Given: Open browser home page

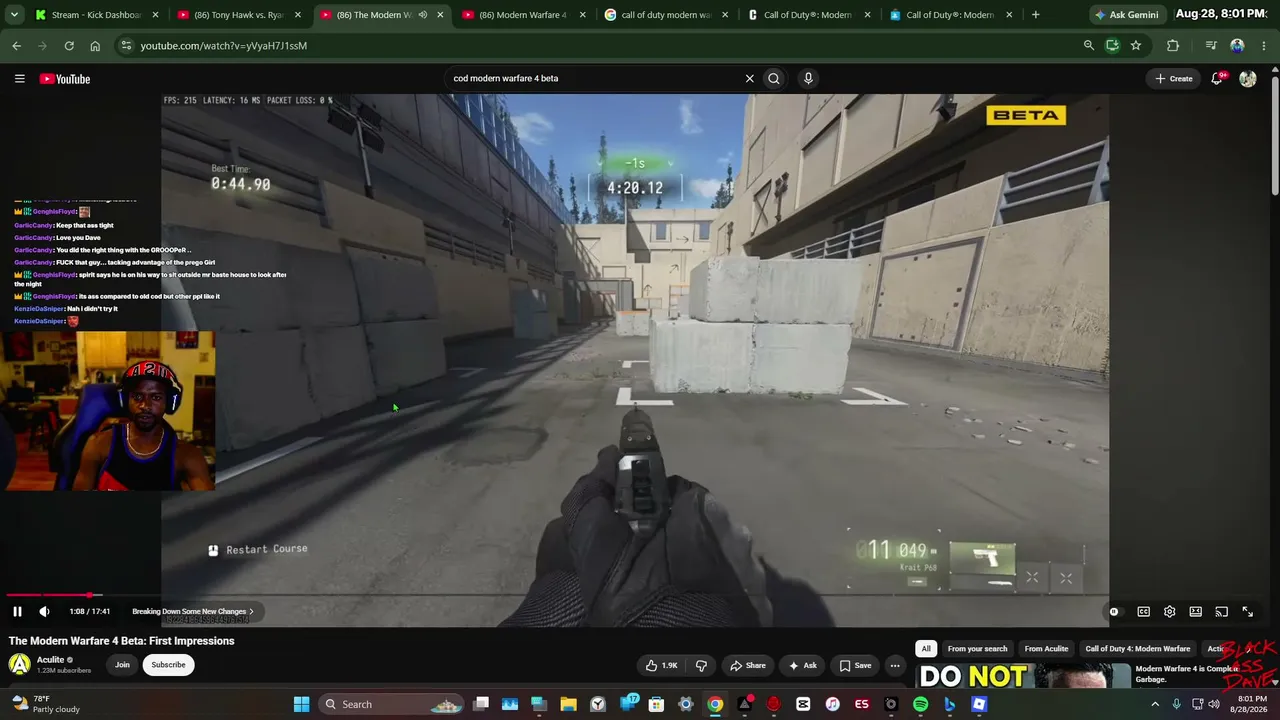Looking at the screenshot, I should (x=95, y=45).
